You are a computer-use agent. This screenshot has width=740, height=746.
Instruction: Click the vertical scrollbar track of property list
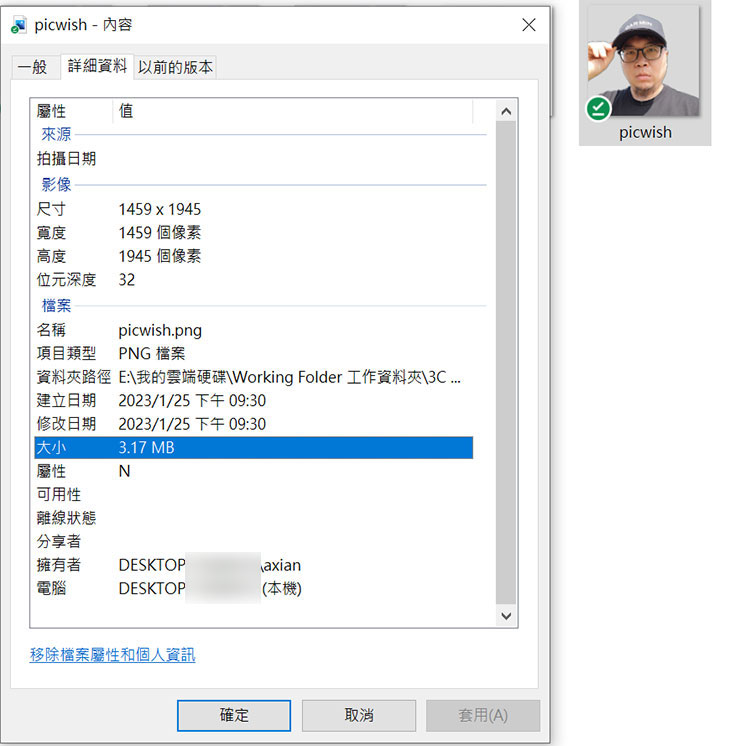click(x=506, y=363)
